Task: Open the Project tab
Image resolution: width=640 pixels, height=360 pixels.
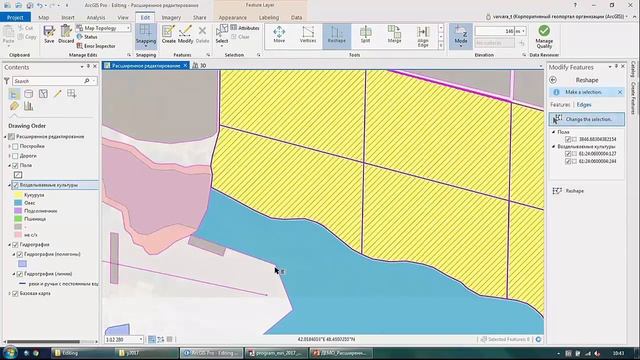Action: point(15,18)
